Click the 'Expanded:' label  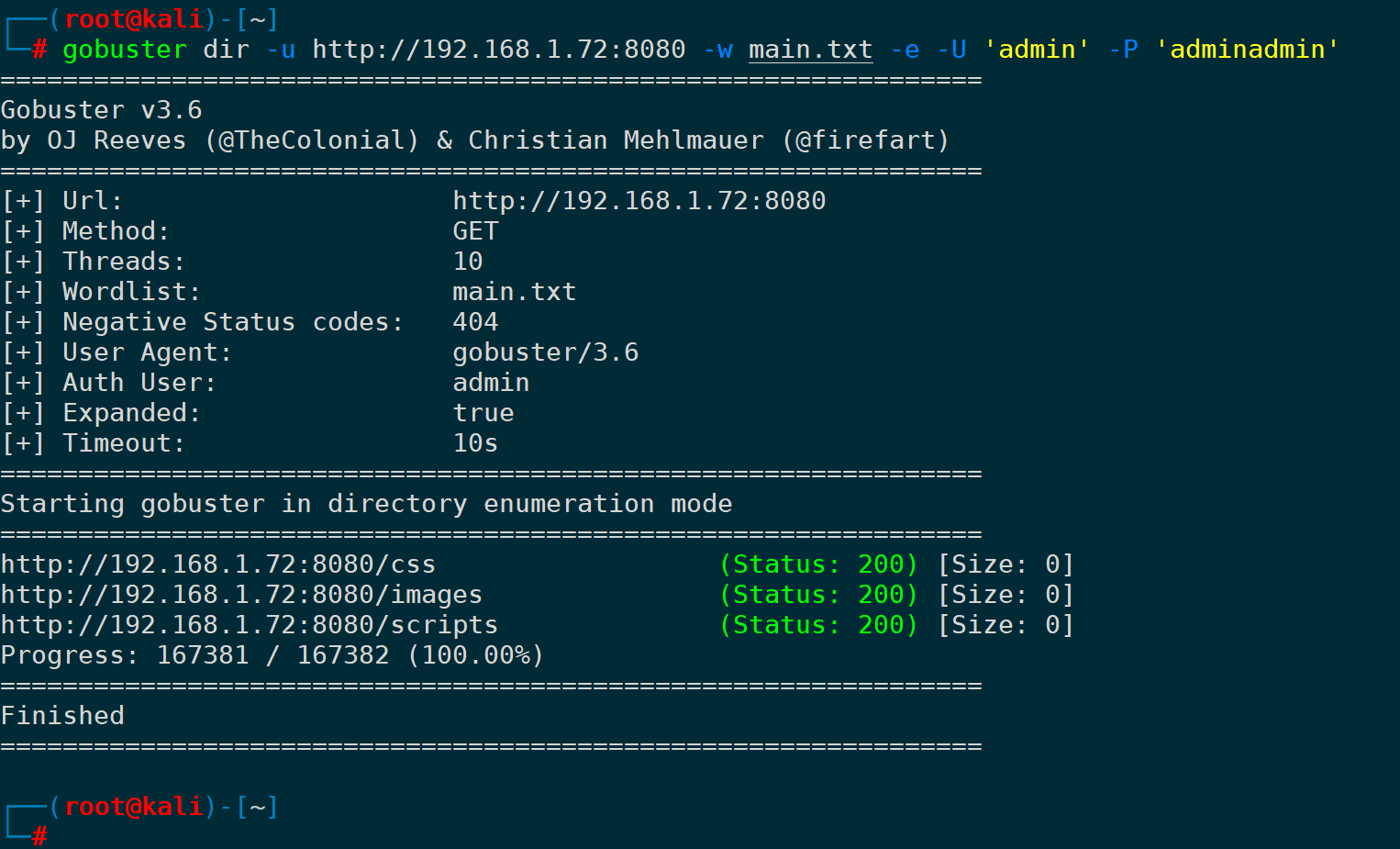click(131, 413)
